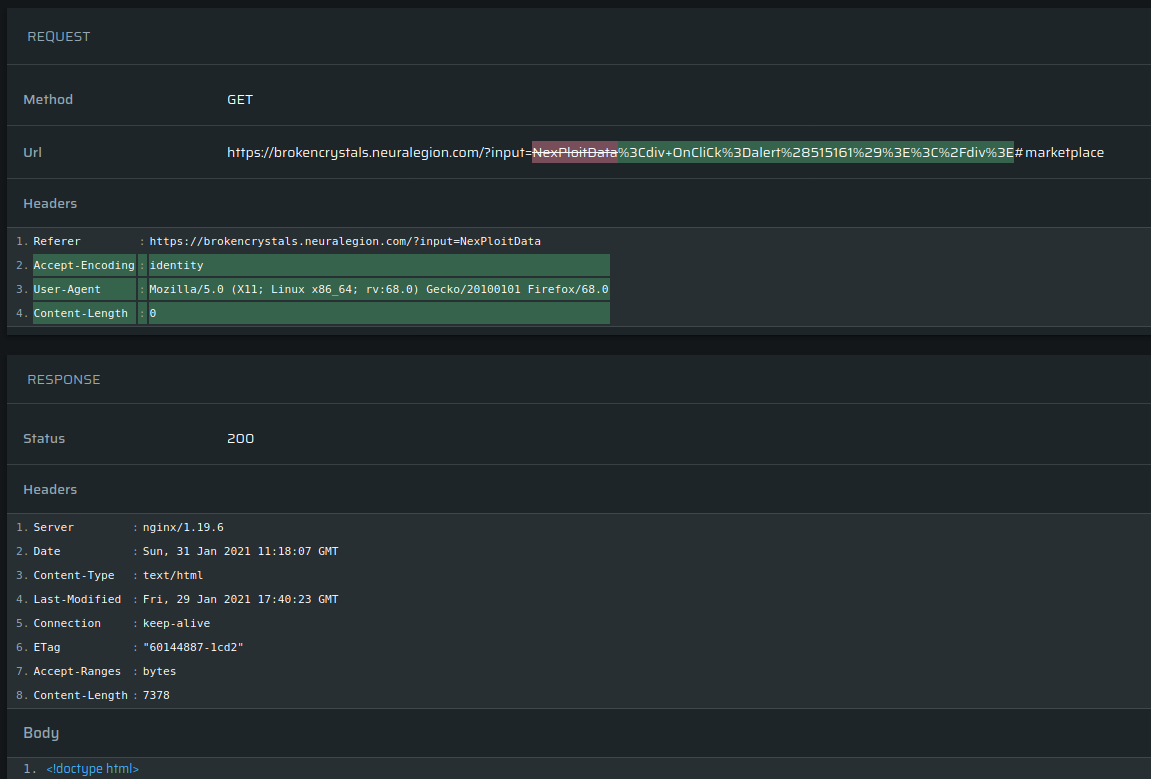
Task: Click the User-Agent Mozilla/5.0 value
Action: click(379, 290)
